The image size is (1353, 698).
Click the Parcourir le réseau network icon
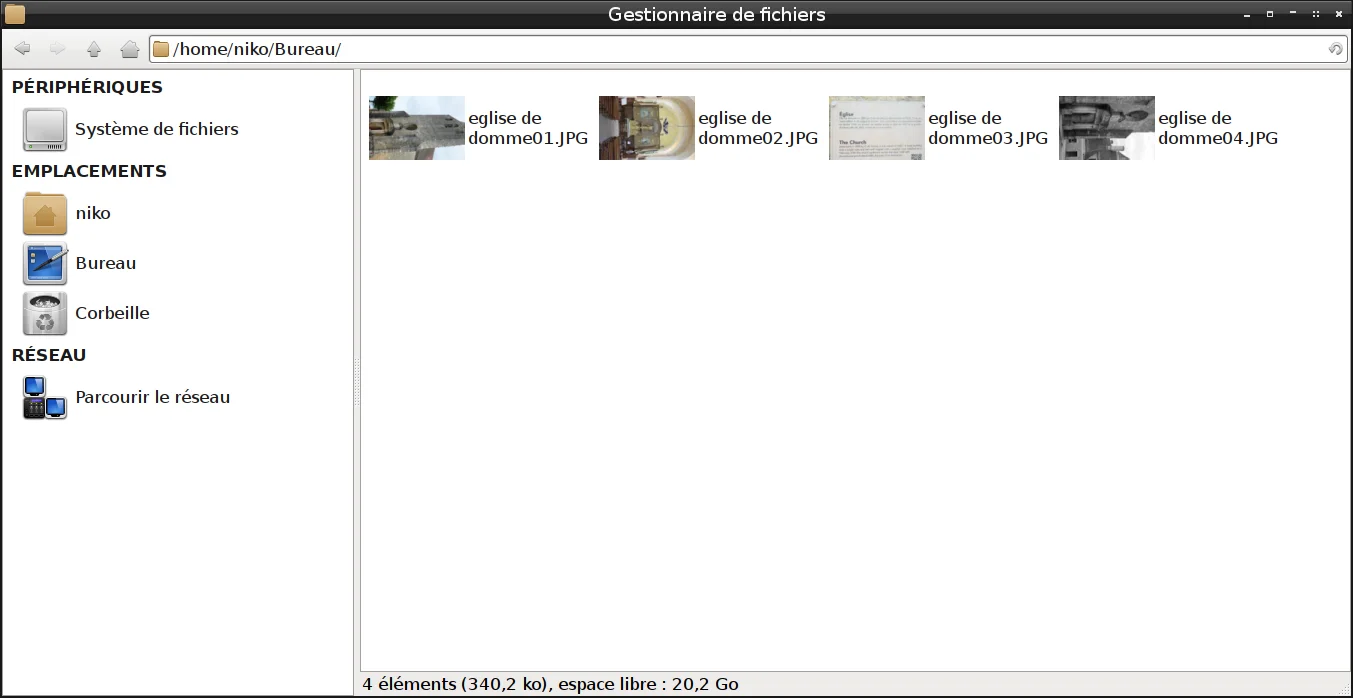45,397
